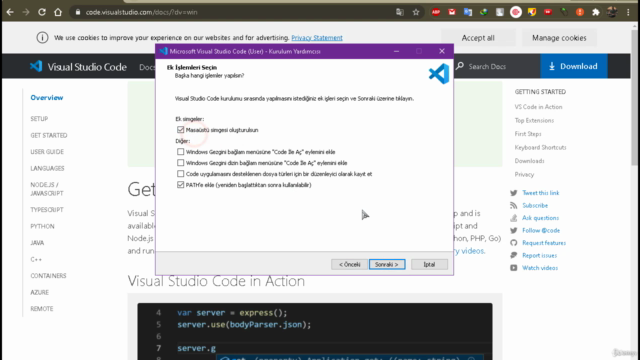Image resolution: width=640 pixels, height=360 pixels.
Task: Open the Gmail extension icon
Action: click(x=452, y=12)
